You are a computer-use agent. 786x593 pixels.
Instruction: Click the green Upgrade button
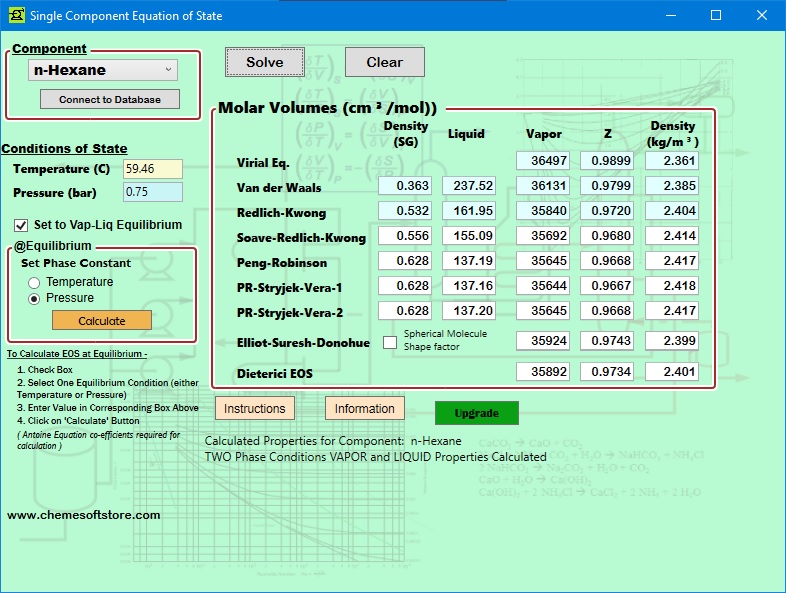coord(476,413)
